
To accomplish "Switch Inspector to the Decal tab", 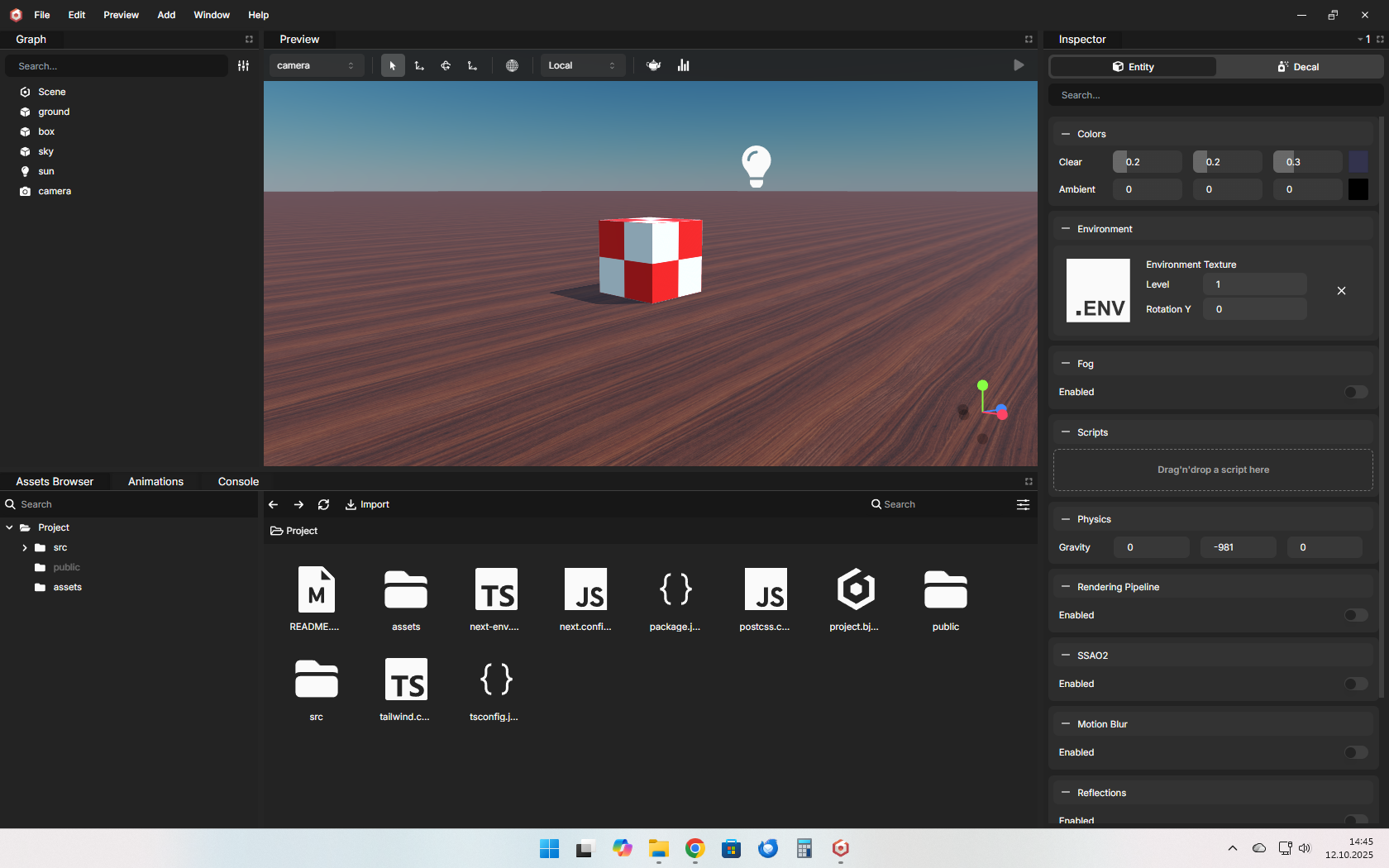I will pos(1298,67).
